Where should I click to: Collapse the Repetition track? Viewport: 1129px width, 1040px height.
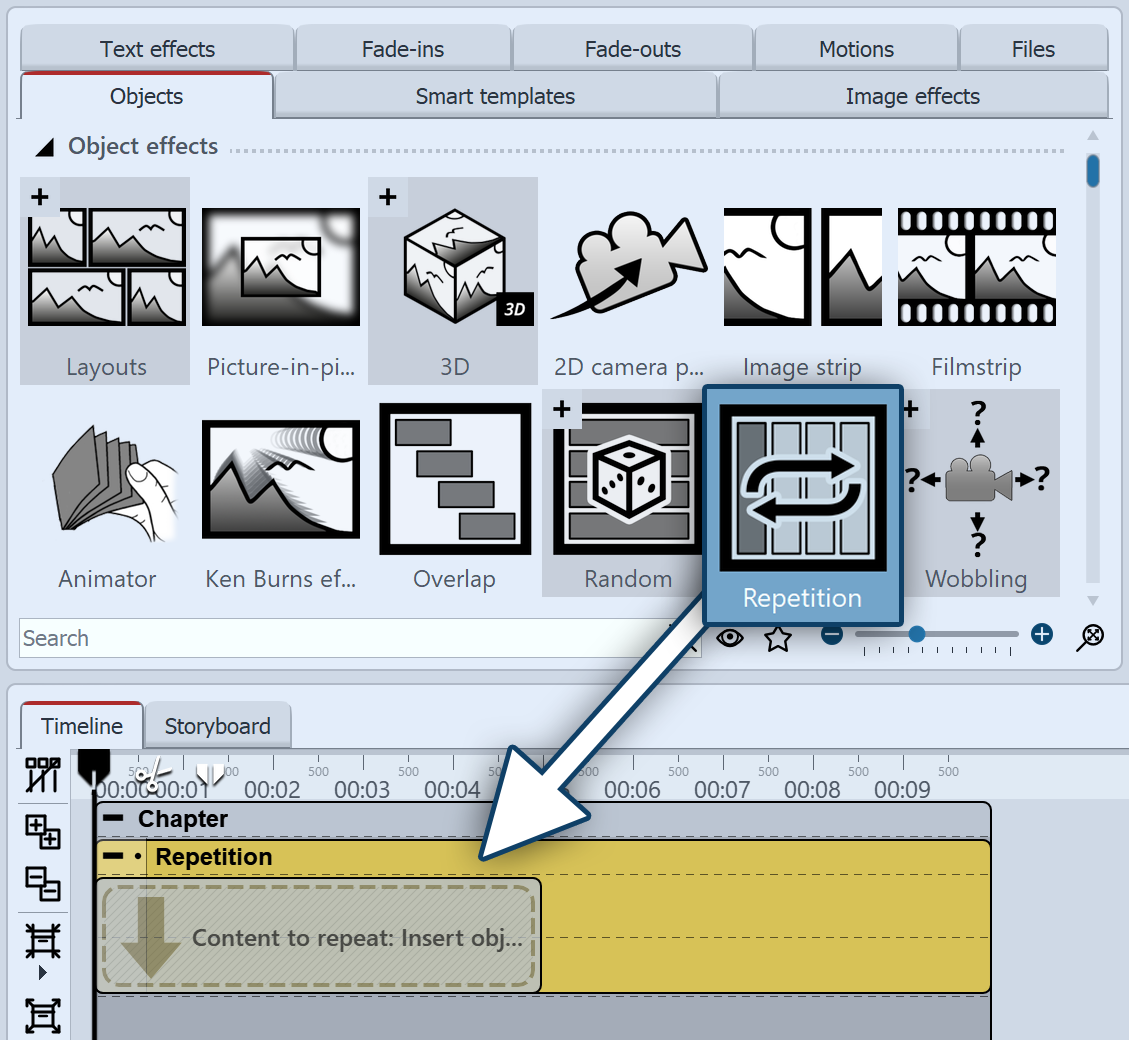tap(114, 857)
